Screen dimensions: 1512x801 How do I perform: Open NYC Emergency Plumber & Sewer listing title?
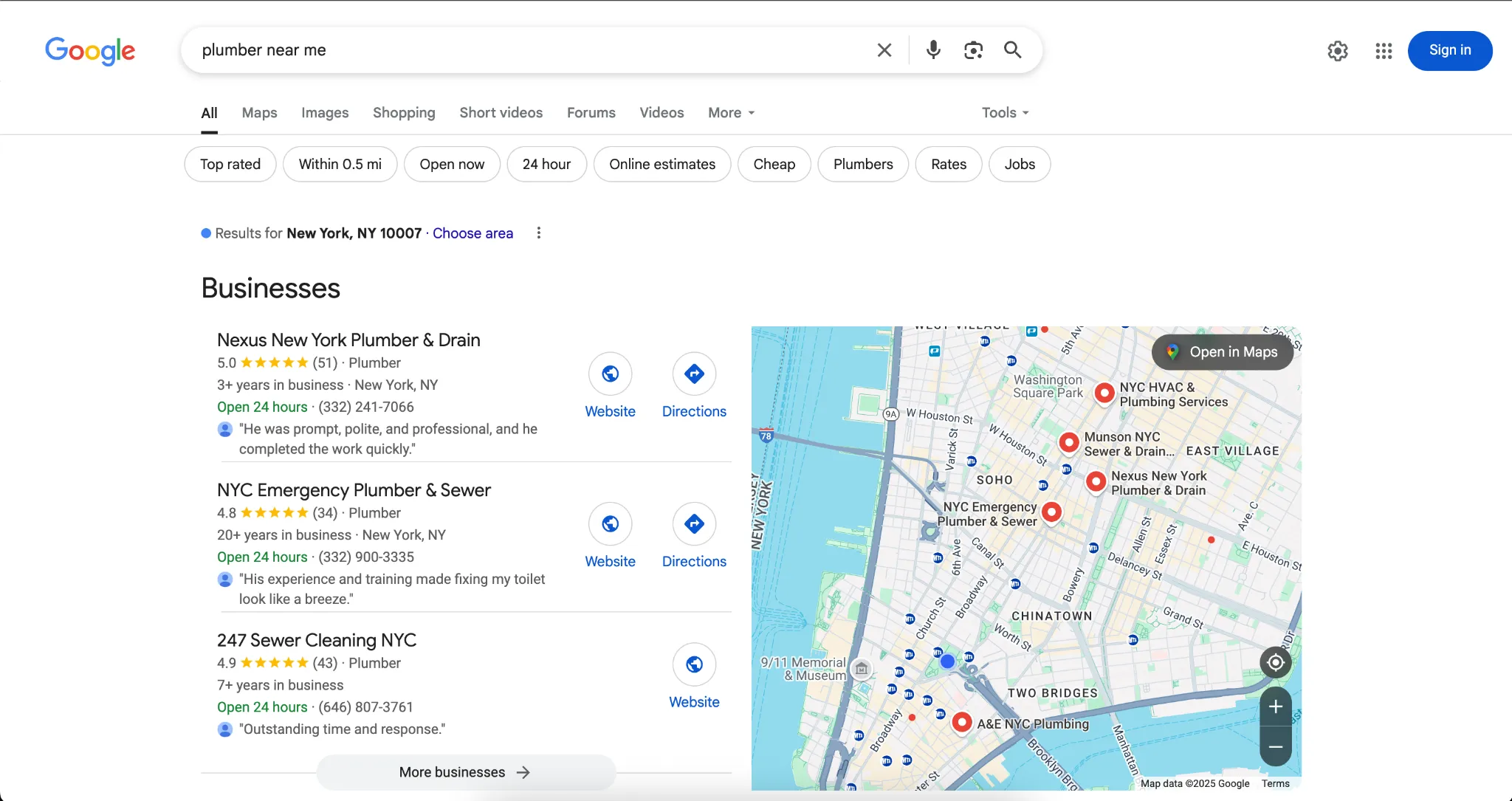tap(354, 490)
